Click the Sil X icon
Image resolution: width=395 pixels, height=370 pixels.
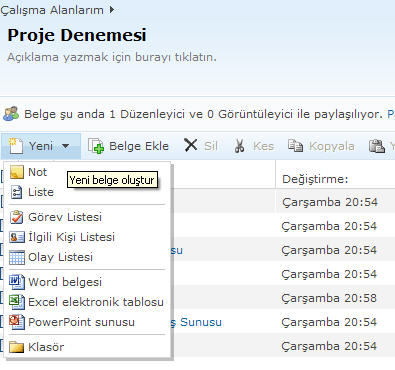point(191,145)
